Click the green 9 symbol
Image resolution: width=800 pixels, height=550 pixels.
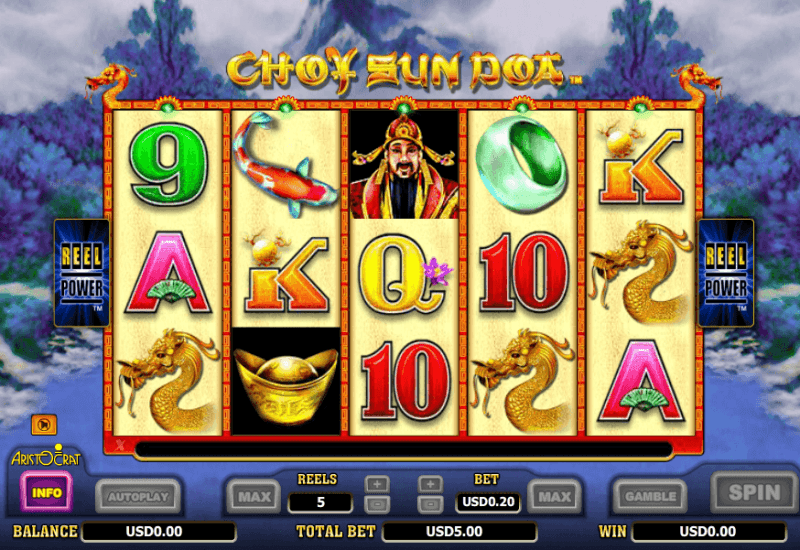(169, 164)
